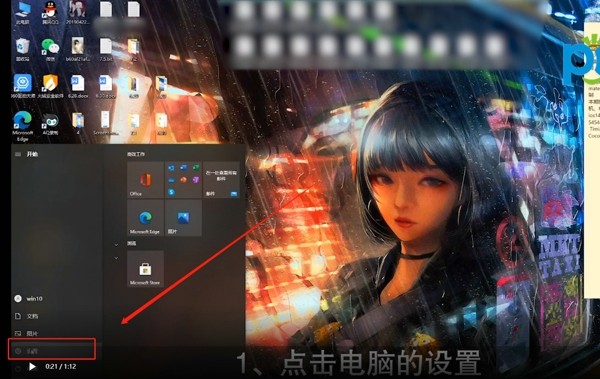Viewport: 600px width, 379px height.
Task: Open the 6.28.docx desktop file
Action: pyautogui.click(x=78, y=86)
